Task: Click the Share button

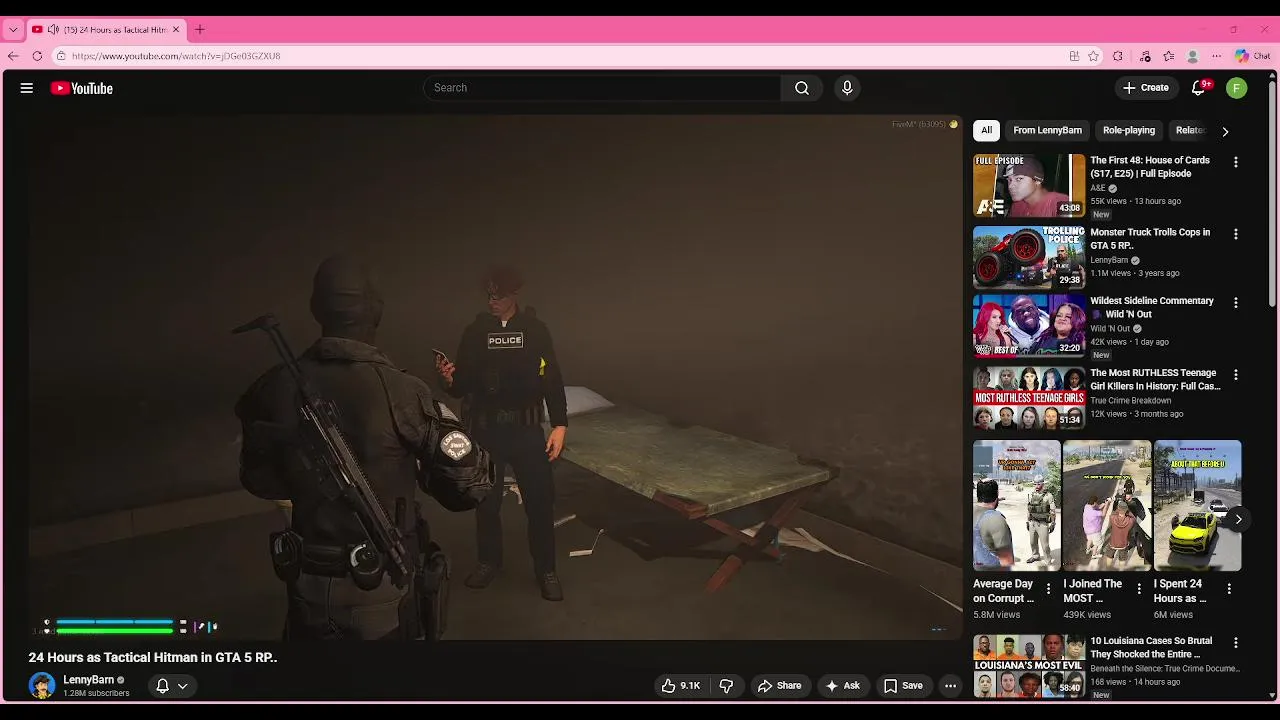Action: (779, 686)
